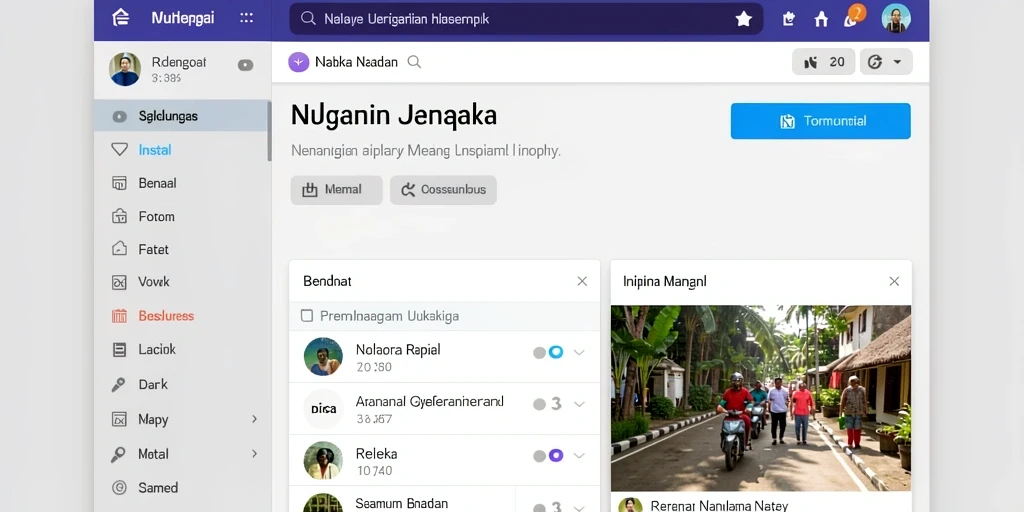Expand the Arananal Gyeferannerand row chevron
This screenshot has width=1024, height=512.
(579, 404)
